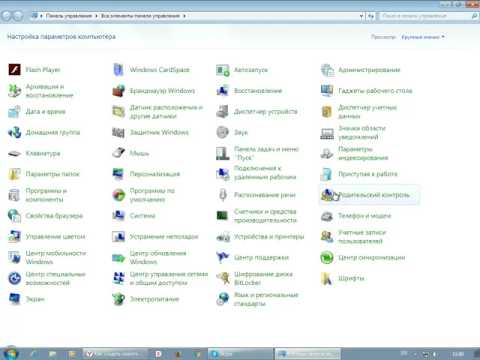
Task: Open the Система icon
Action: pos(118,216)
